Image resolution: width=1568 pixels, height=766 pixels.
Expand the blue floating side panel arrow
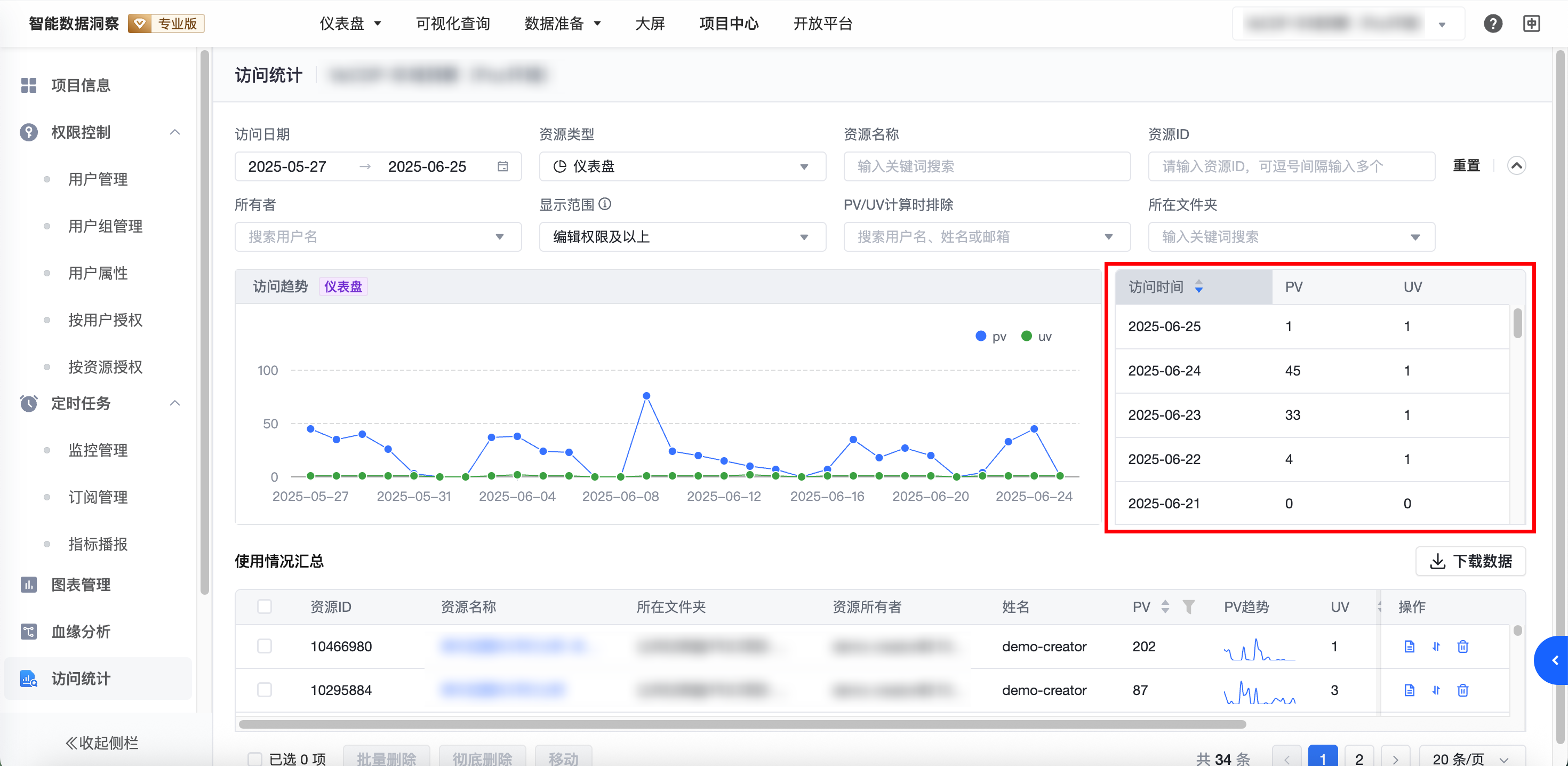coord(1551,660)
